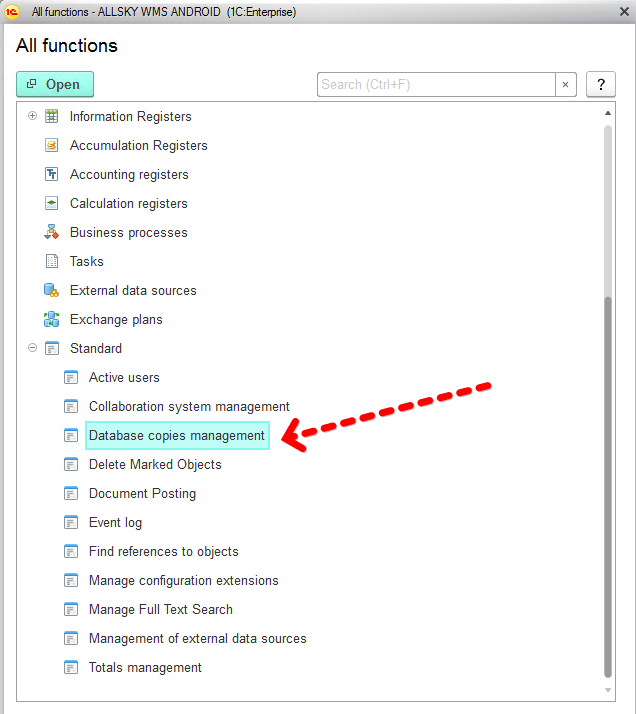The width and height of the screenshot is (636, 714).
Task: Click the Event log icon
Action: tap(71, 522)
